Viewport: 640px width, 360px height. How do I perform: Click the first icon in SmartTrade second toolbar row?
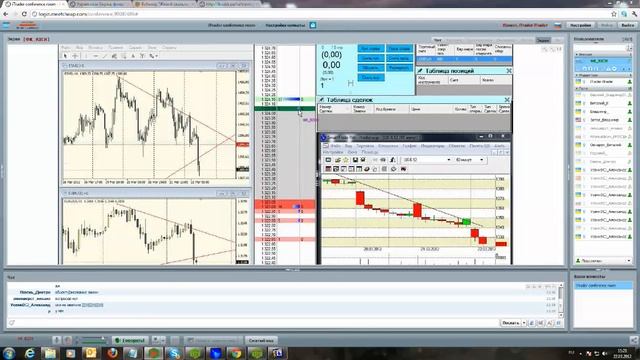pos(328,169)
